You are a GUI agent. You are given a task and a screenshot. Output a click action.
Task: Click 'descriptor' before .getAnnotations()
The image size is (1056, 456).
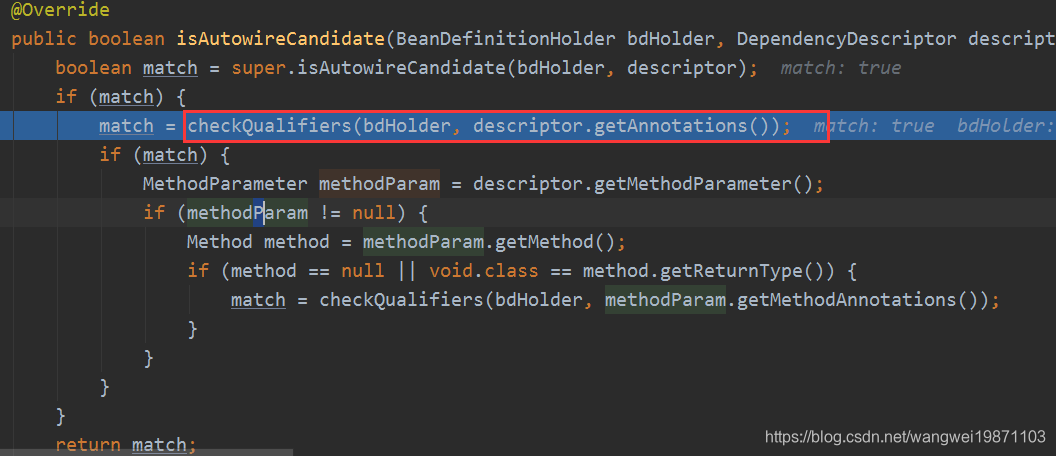click(528, 126)
